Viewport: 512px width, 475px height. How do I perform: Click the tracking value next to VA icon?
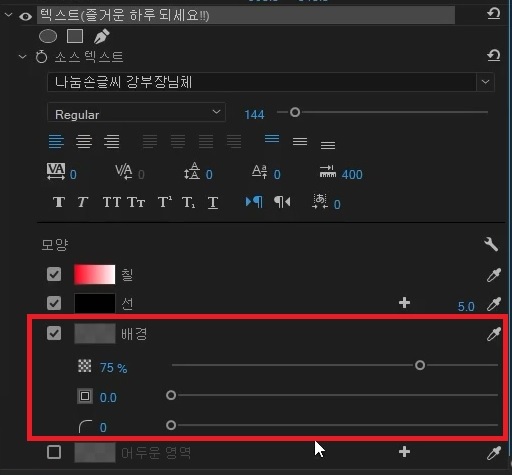pos(73,175)
